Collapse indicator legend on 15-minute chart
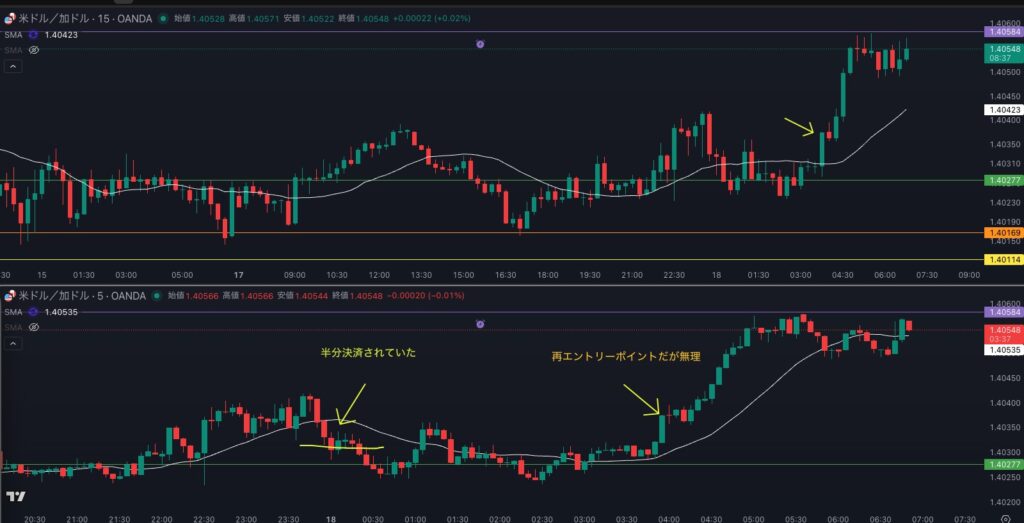This screenshot has height=523, width=1024. [x=13, y=66]
